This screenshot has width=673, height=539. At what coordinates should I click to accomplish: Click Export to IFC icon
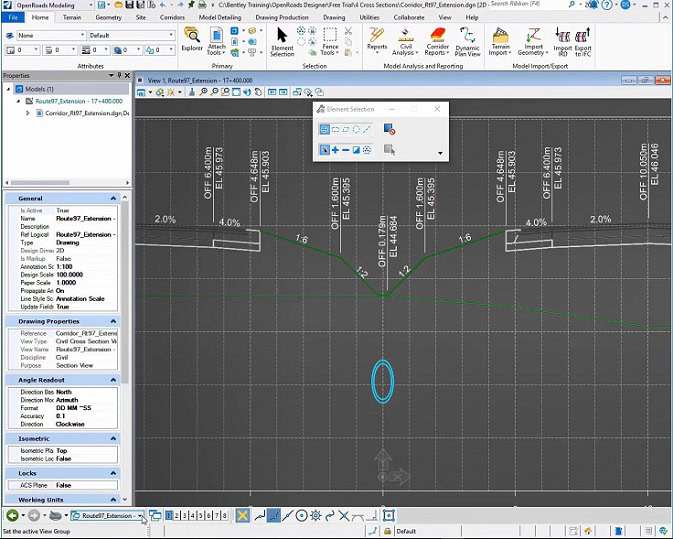pos(582,40)
